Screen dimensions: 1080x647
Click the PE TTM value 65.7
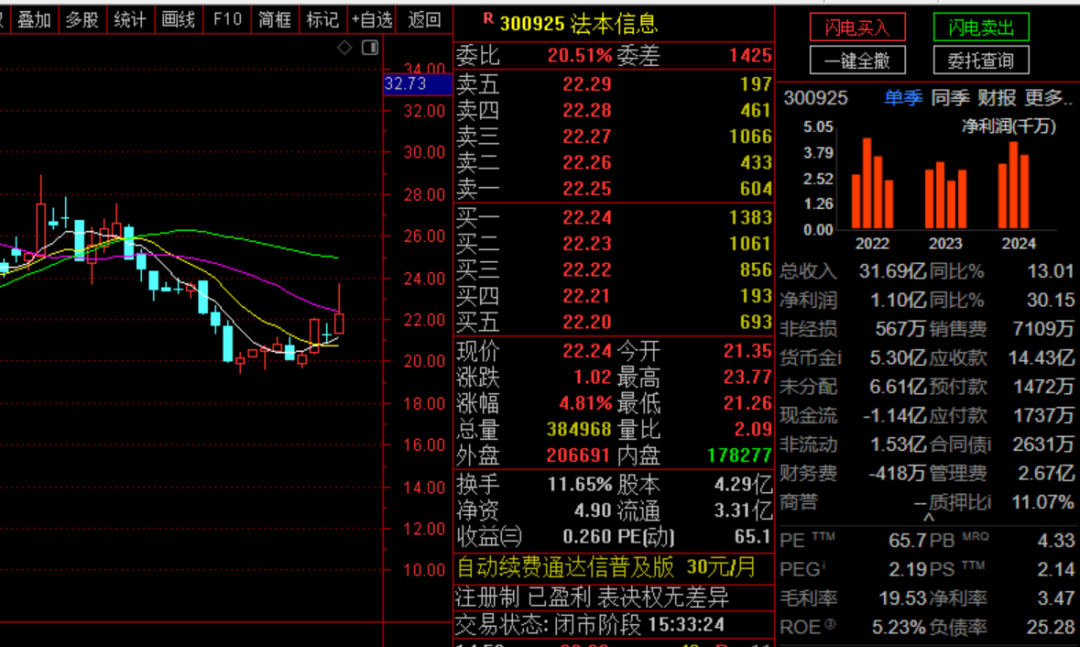click(x=907, y=541)
